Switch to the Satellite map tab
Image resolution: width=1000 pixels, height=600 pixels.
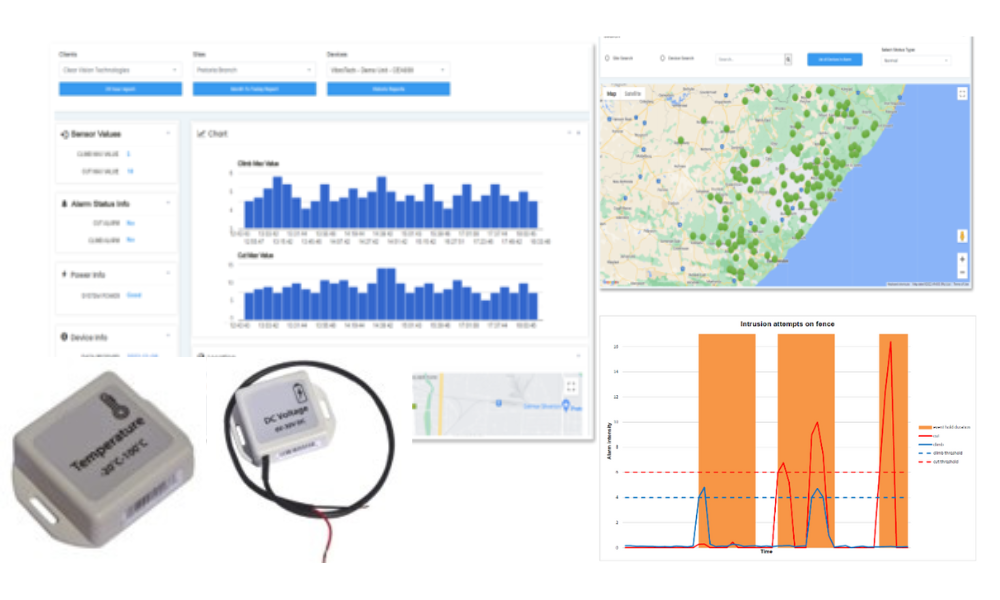click(633, 93)
